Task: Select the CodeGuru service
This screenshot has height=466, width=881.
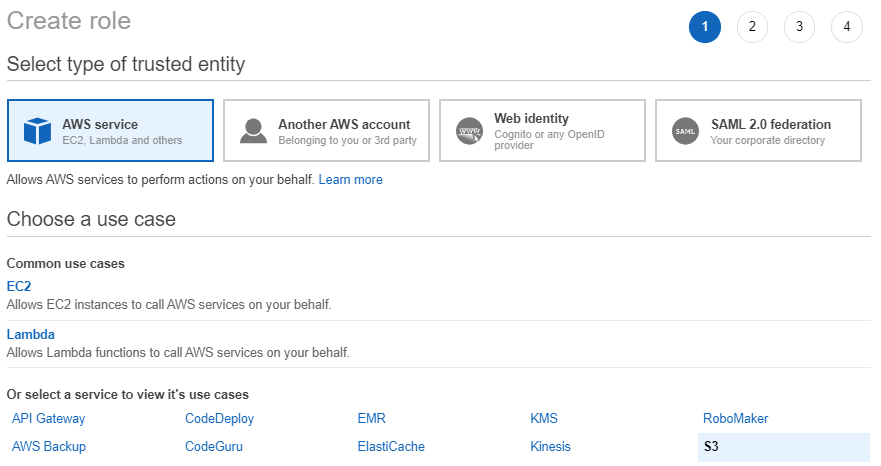Action: pos(214,446)
